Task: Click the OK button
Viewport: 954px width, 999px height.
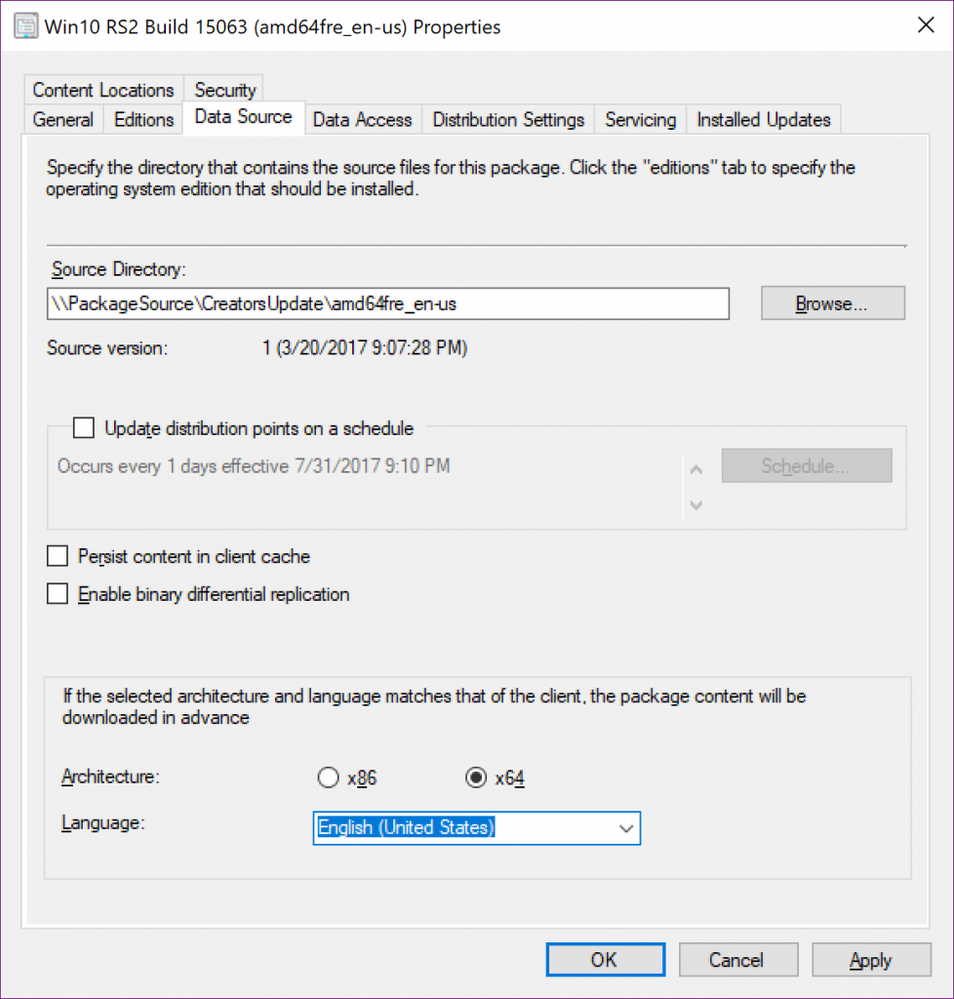Action: pyautogui.click(x=605, y=959)
